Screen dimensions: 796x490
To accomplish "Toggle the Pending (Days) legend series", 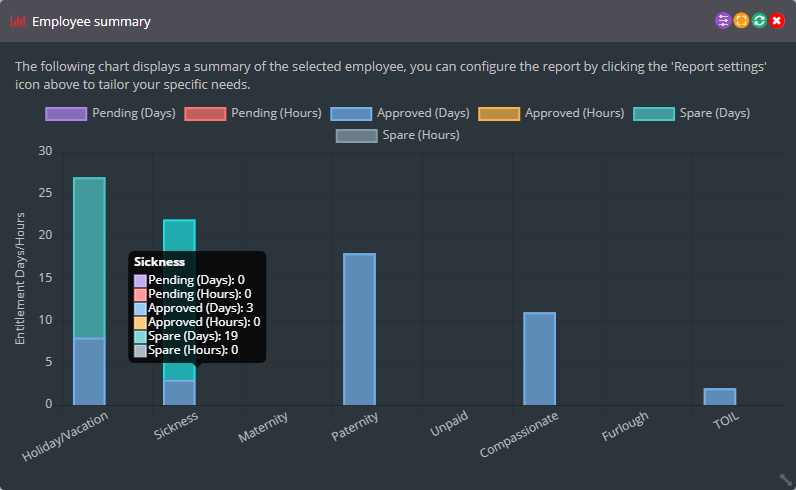I will click(110, 113).
